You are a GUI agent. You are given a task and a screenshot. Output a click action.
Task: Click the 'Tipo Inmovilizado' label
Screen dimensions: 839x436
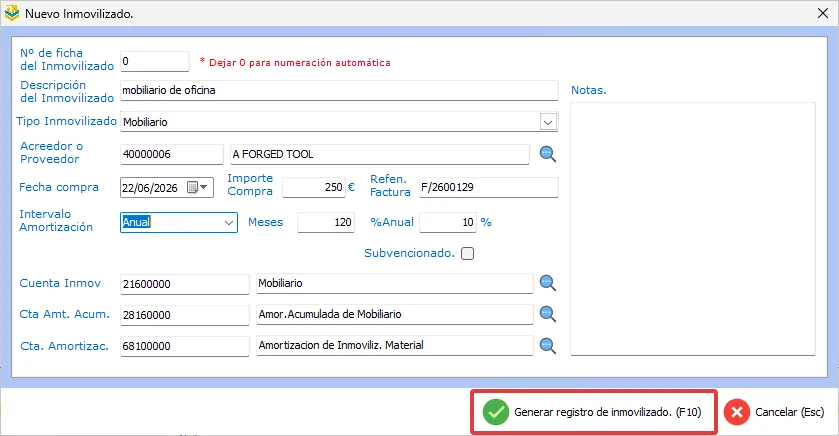point(66,121)
